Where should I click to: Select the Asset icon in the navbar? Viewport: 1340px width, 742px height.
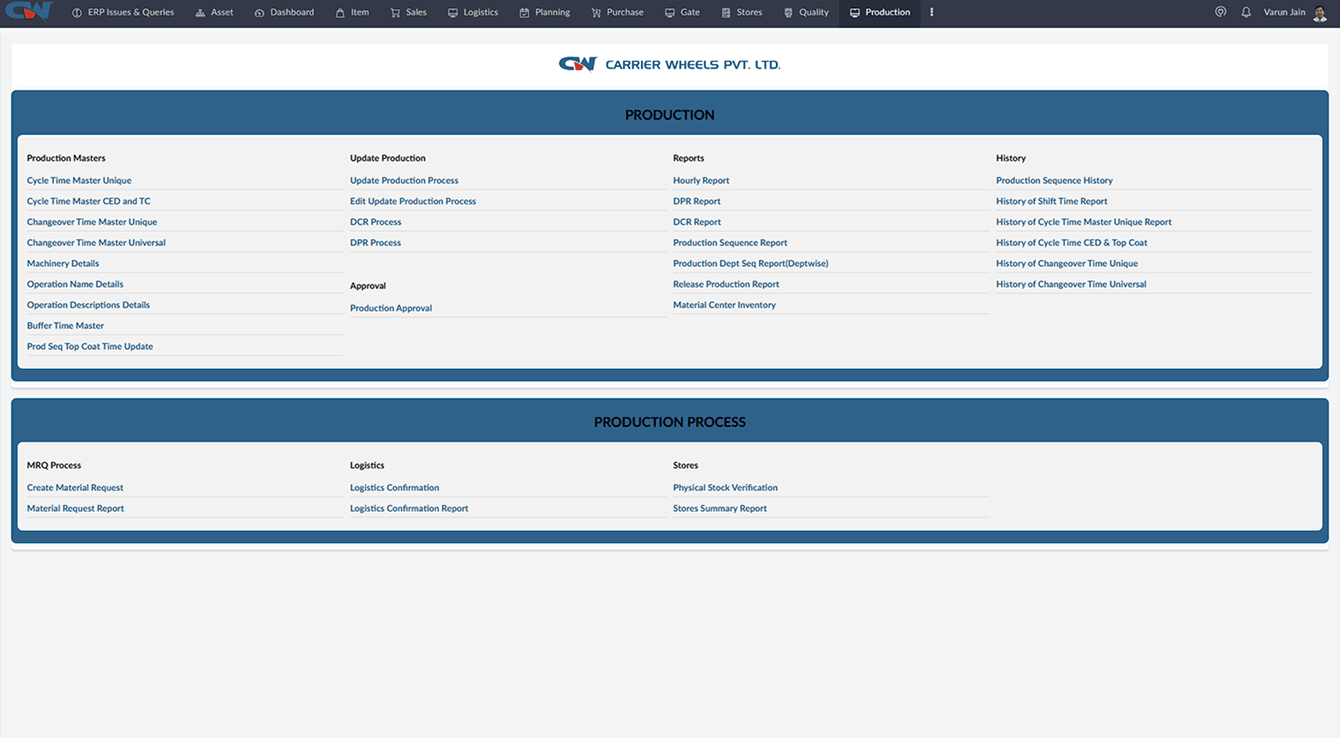coord(200,12)
